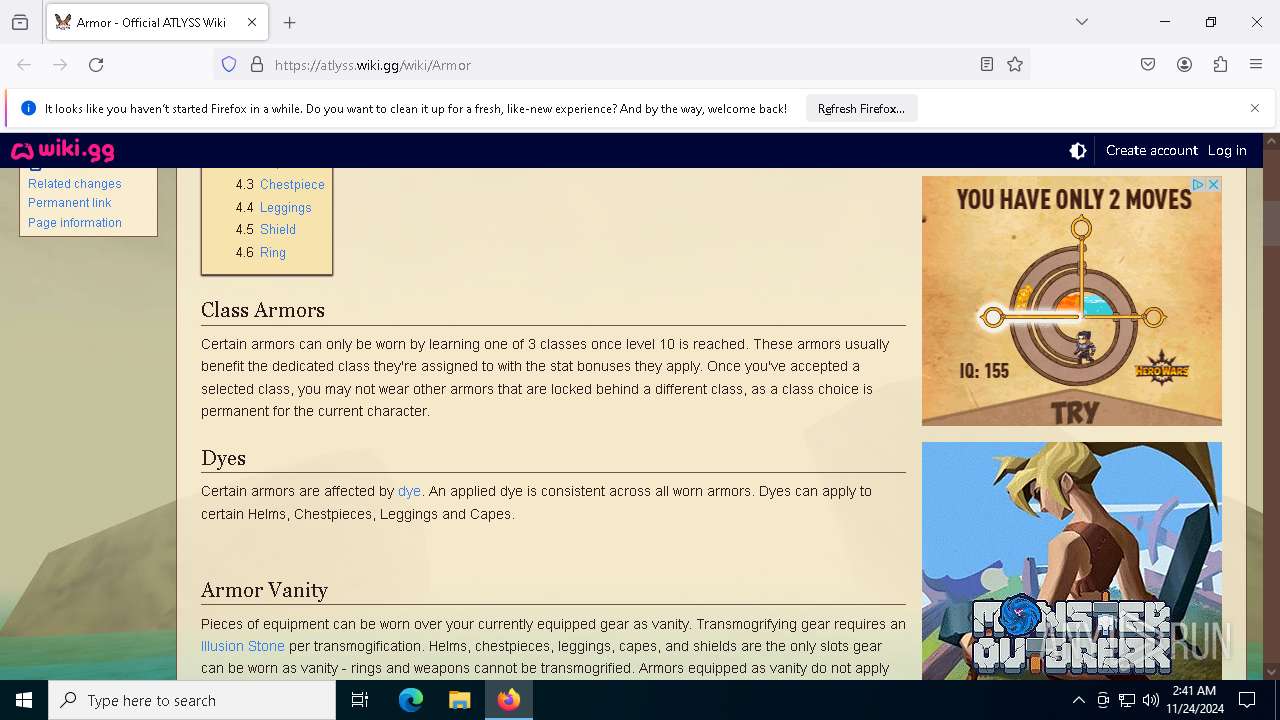Image resolution: width=1280 pixels, height=720 pixels.
Task: Open the Windows notification center icon
Action: 1247,700
